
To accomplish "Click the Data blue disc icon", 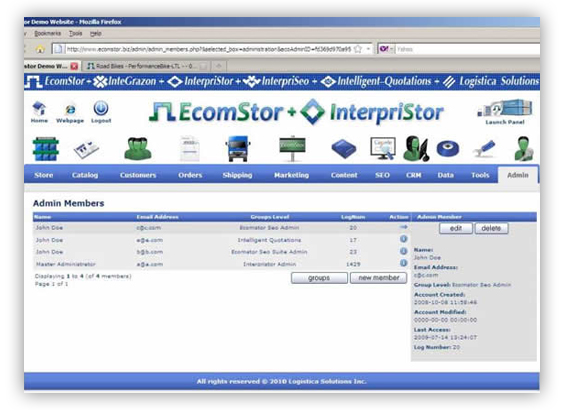I will [448, 149].
